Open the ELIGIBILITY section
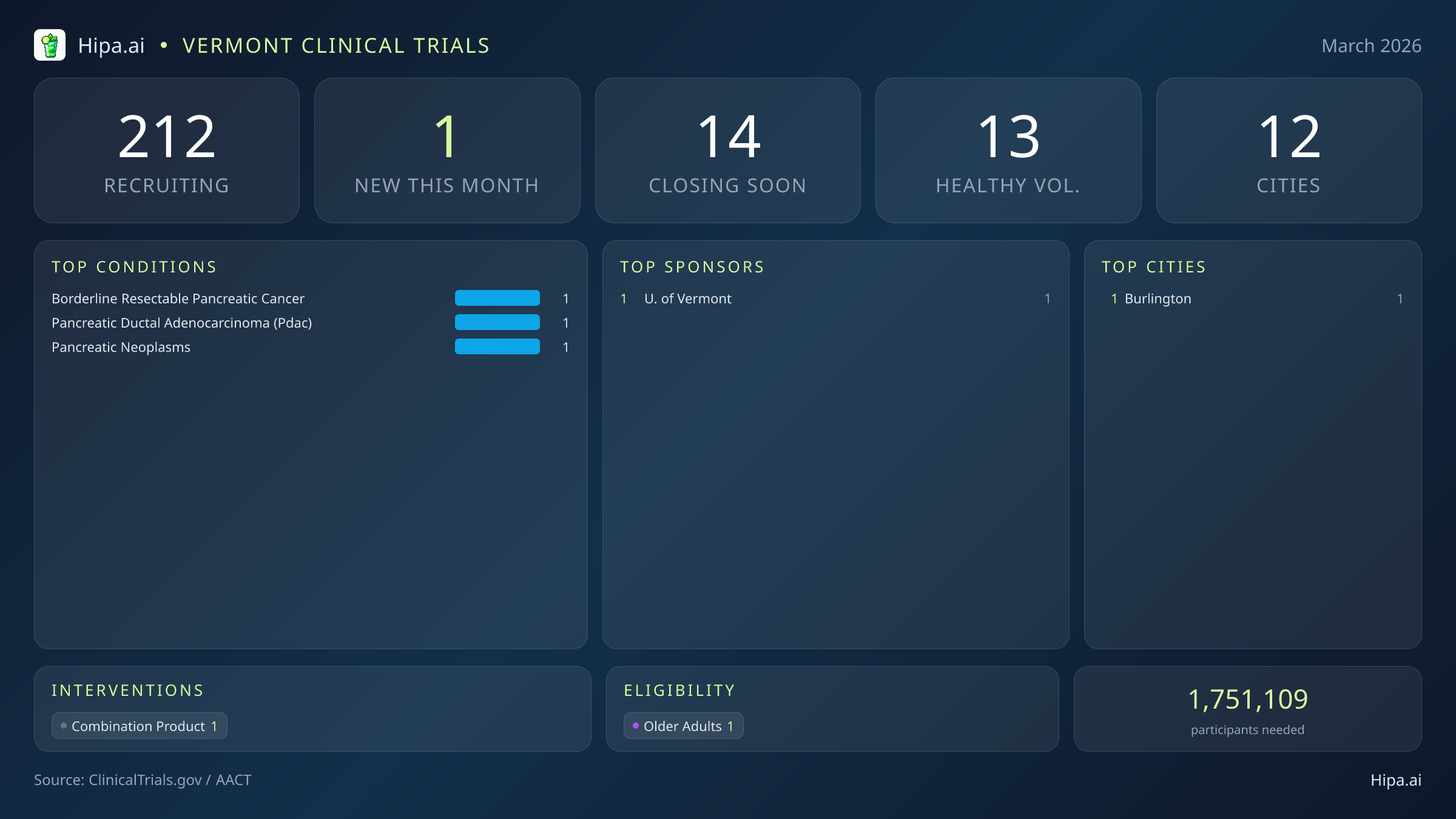This screenshot has height=819, width=1456. [x=679, y=690]
